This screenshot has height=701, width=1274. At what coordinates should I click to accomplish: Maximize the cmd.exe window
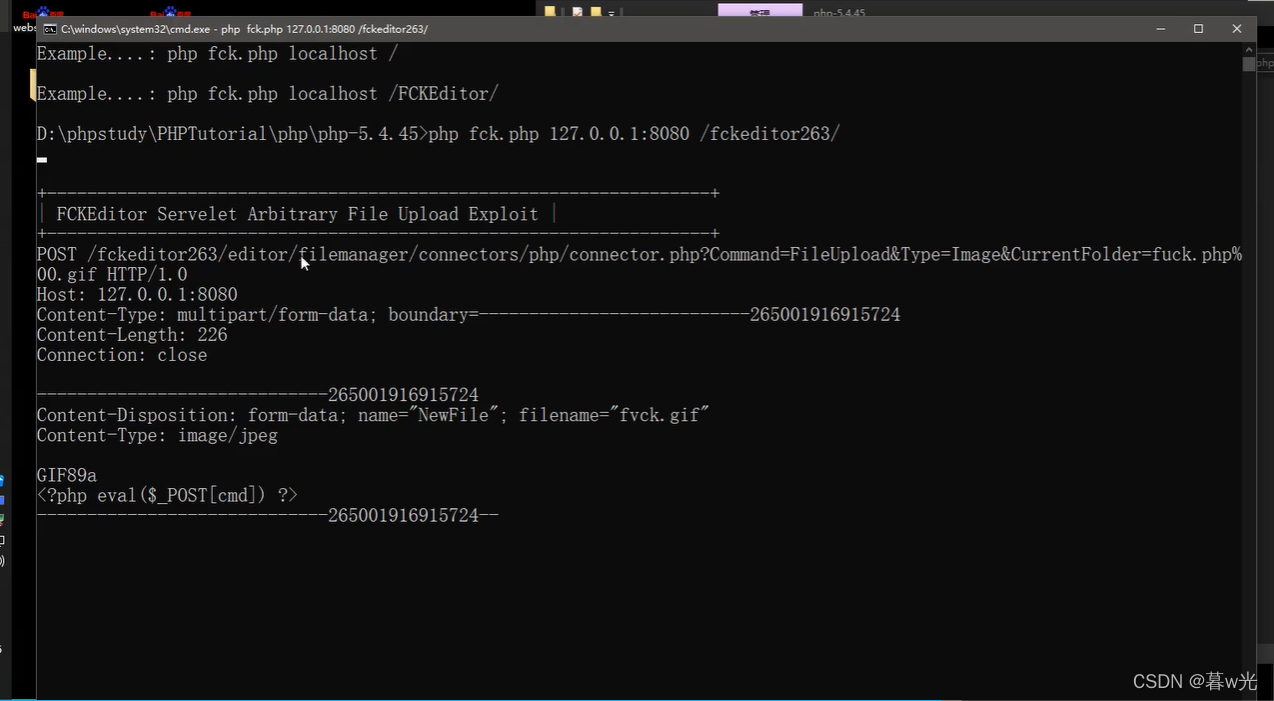(x=1198, y=29)
